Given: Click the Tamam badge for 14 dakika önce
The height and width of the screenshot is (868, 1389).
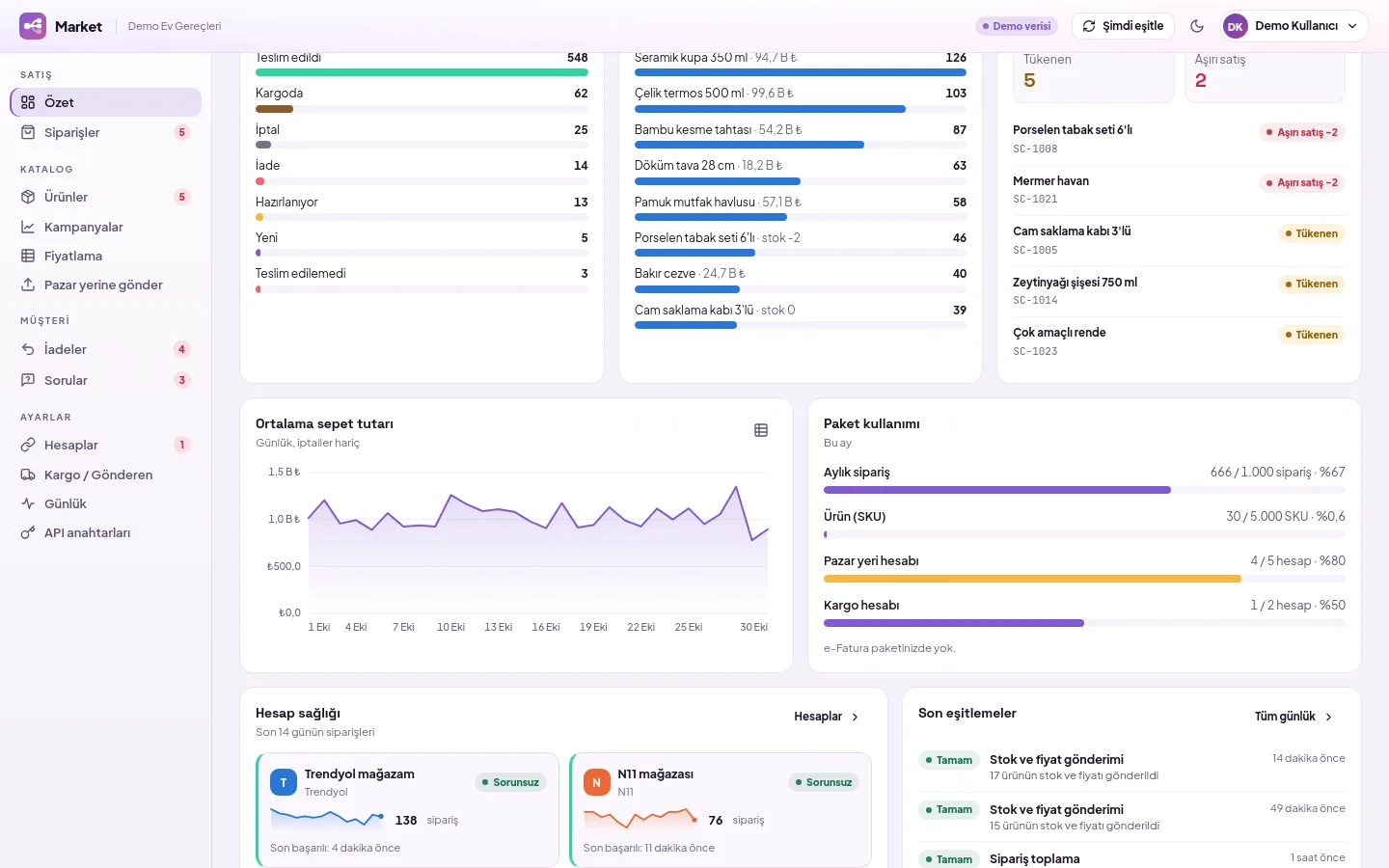Looking at the screenshot, I should [x=948, y=760].
